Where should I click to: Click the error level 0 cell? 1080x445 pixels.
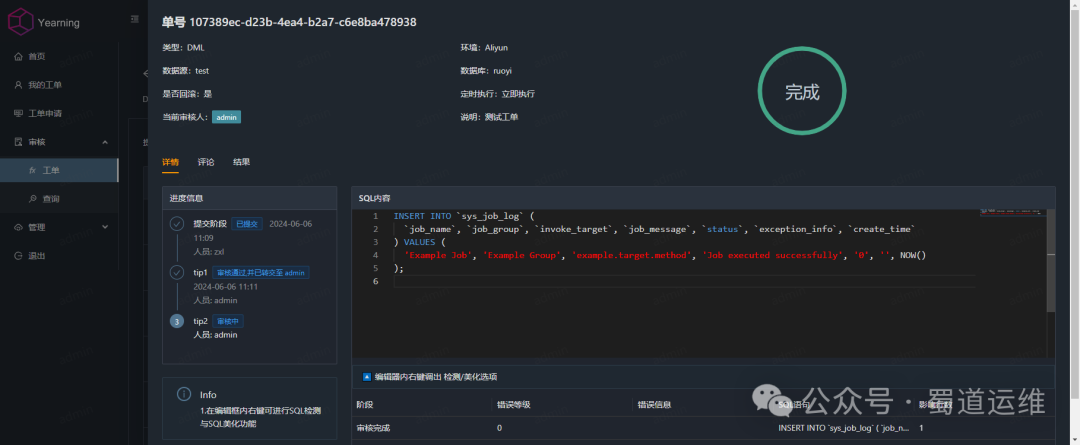pos(499,428)
